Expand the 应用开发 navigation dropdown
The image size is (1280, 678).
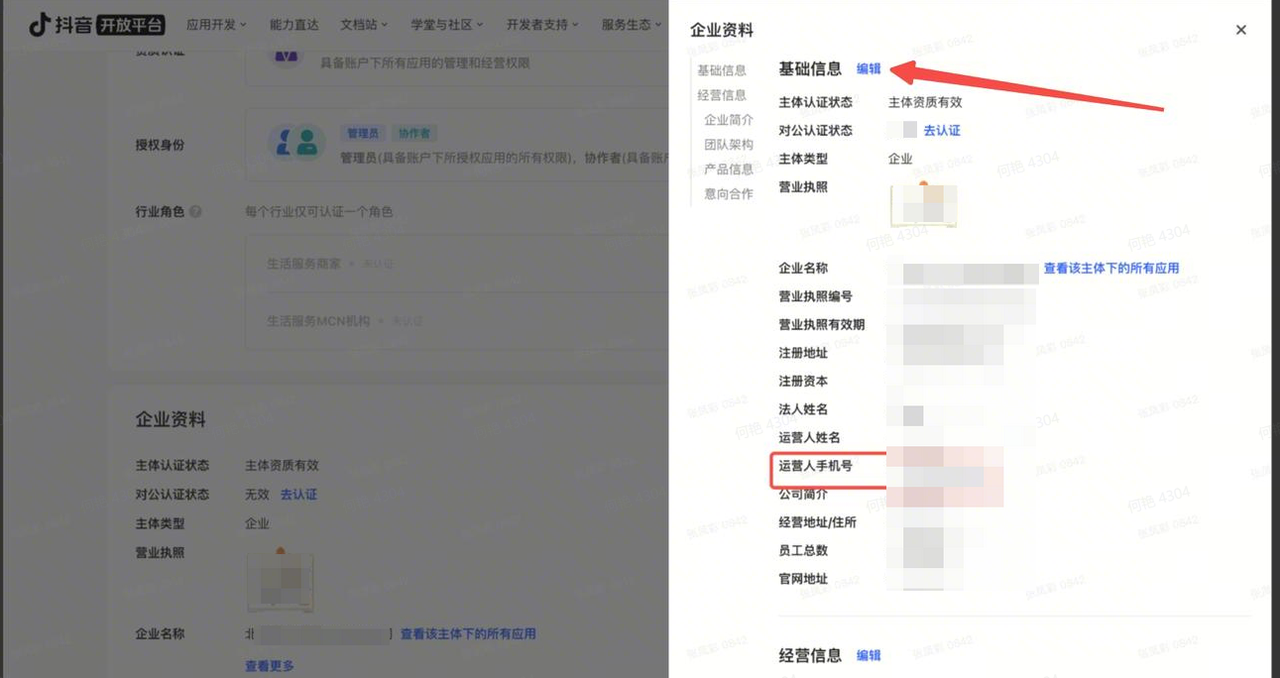pos(216,25)
